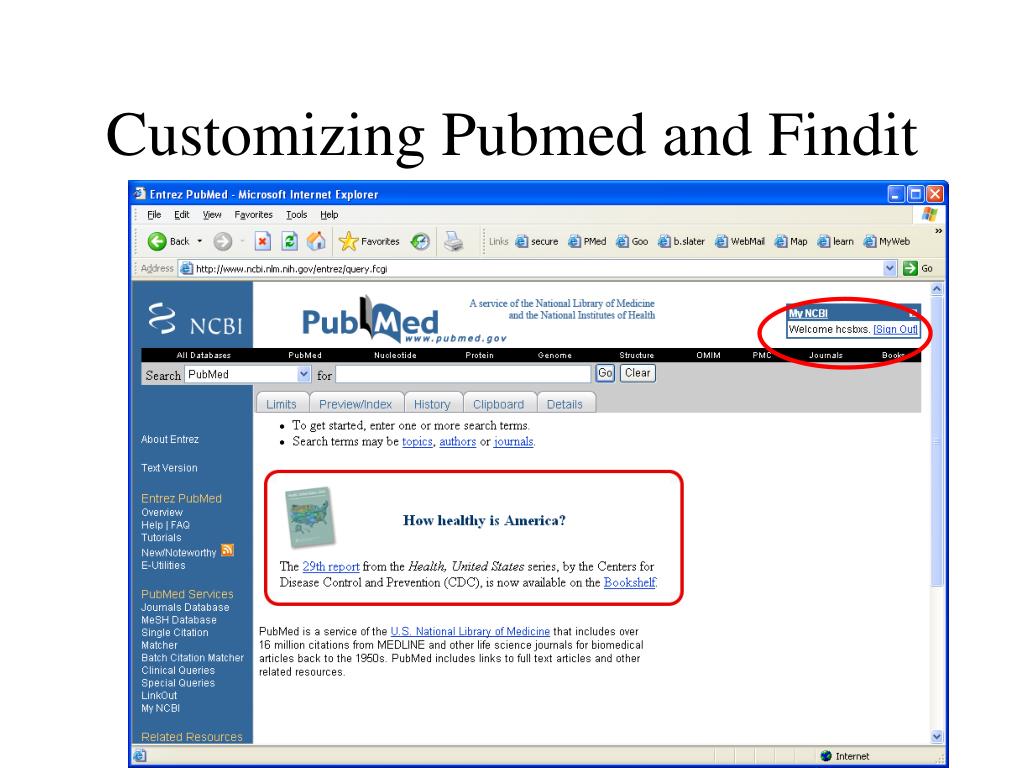1024x768 pixels.
Task: Go to the Home page icon
Action: pos(316,242)
